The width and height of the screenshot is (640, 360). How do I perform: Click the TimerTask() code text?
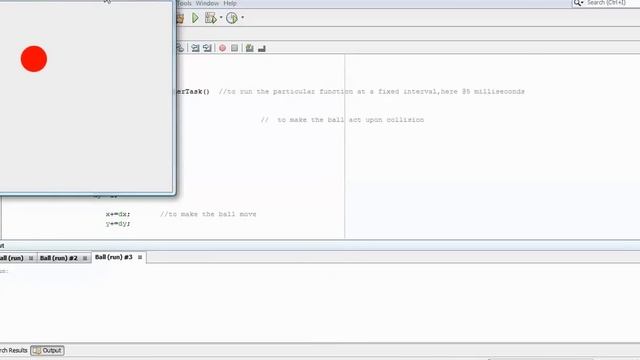click(193, 91)
